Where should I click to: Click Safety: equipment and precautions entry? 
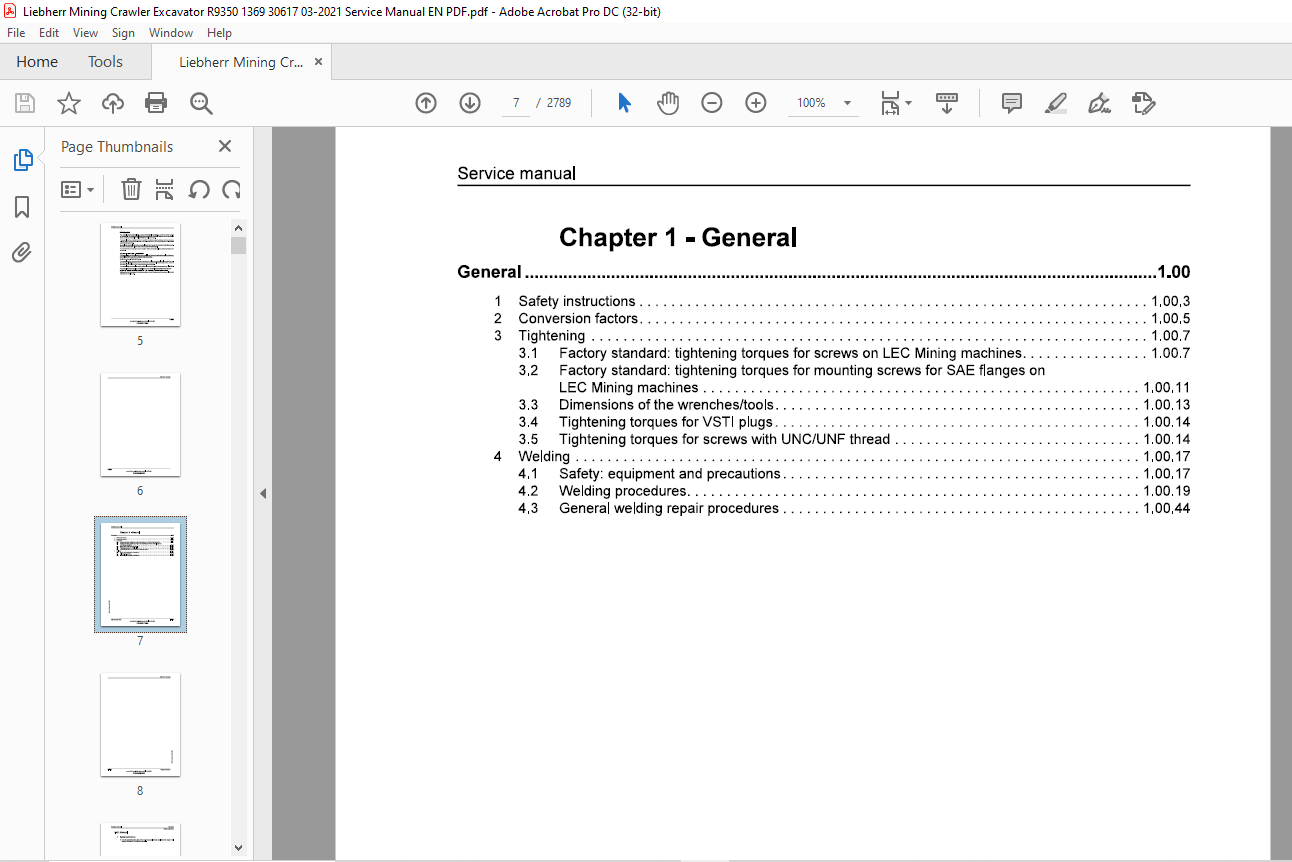pos(670,474)
